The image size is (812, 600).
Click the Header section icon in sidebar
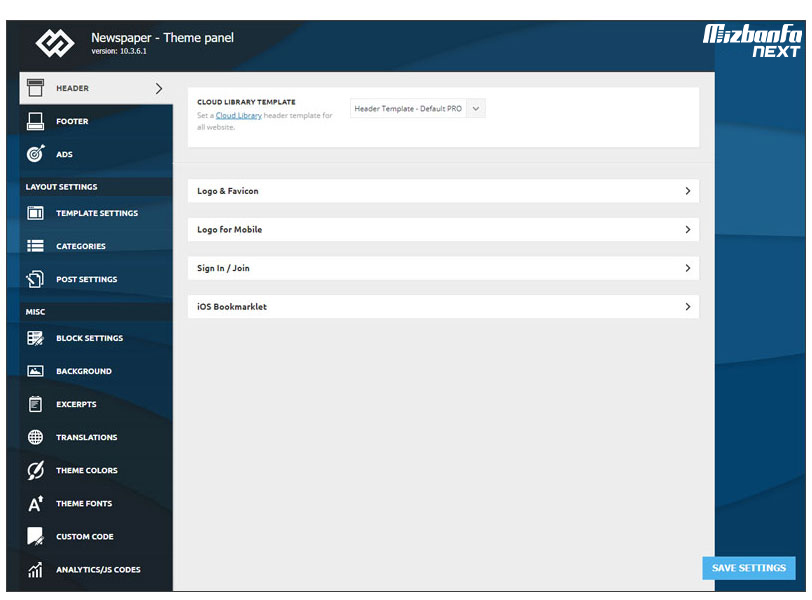35,88
